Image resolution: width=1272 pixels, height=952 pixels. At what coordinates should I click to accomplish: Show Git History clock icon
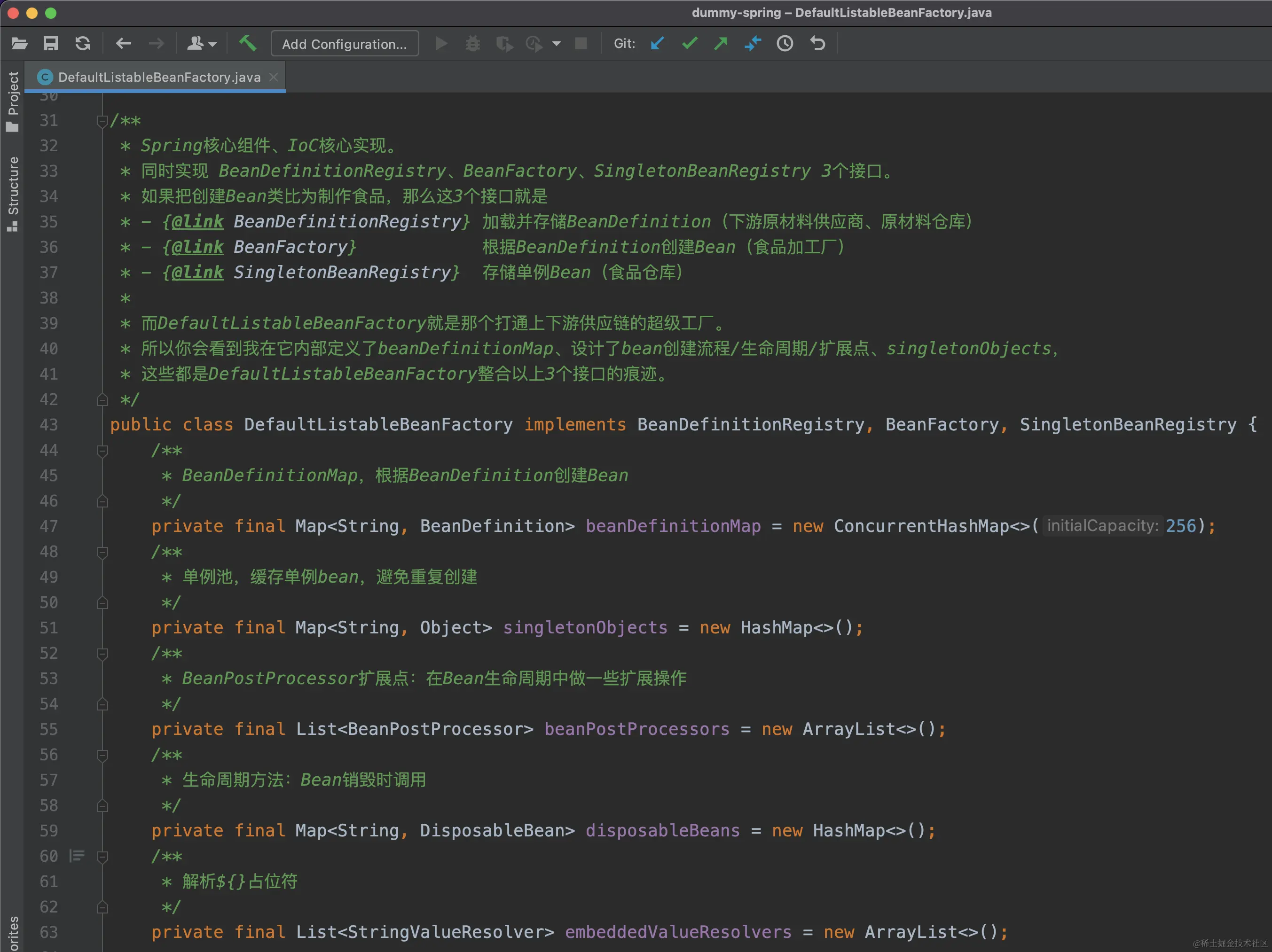pyautogui.click(x=785, y=44)
